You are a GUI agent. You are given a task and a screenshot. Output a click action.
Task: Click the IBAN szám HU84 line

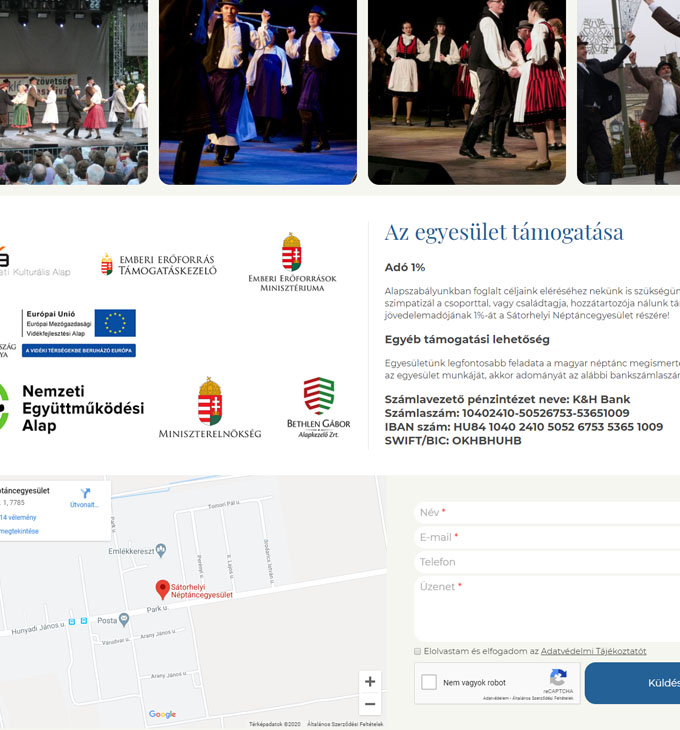tap(524, 427)
